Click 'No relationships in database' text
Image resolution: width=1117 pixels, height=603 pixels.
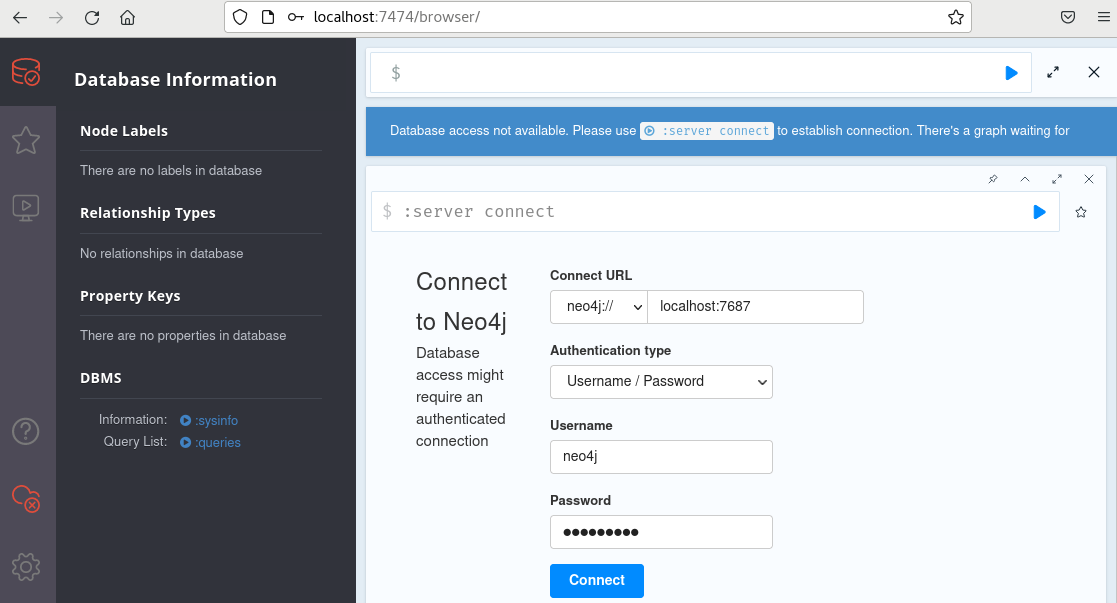(x=162, y=254)
